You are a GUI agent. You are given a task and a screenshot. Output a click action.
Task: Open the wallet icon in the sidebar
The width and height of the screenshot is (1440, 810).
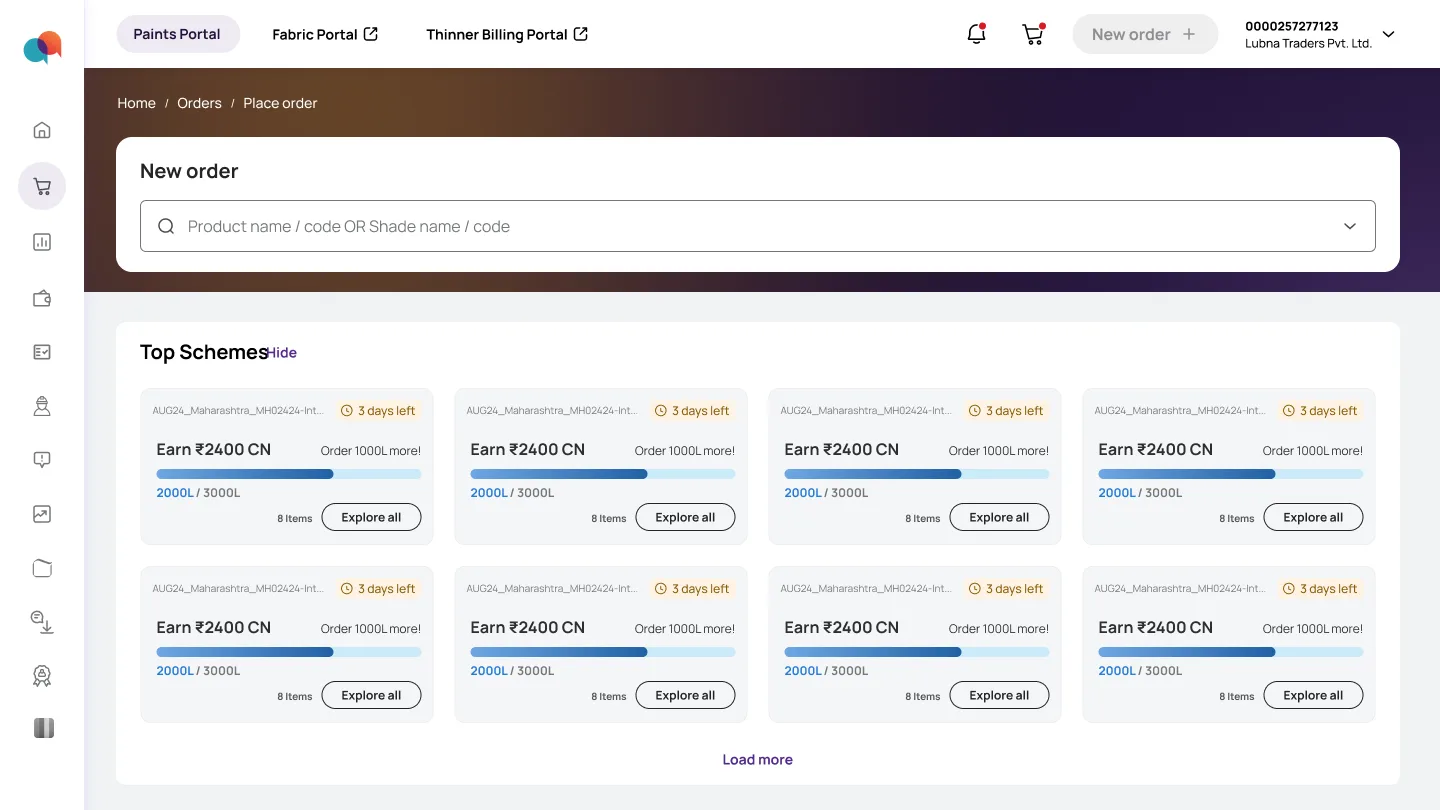[x=42, y=298]
